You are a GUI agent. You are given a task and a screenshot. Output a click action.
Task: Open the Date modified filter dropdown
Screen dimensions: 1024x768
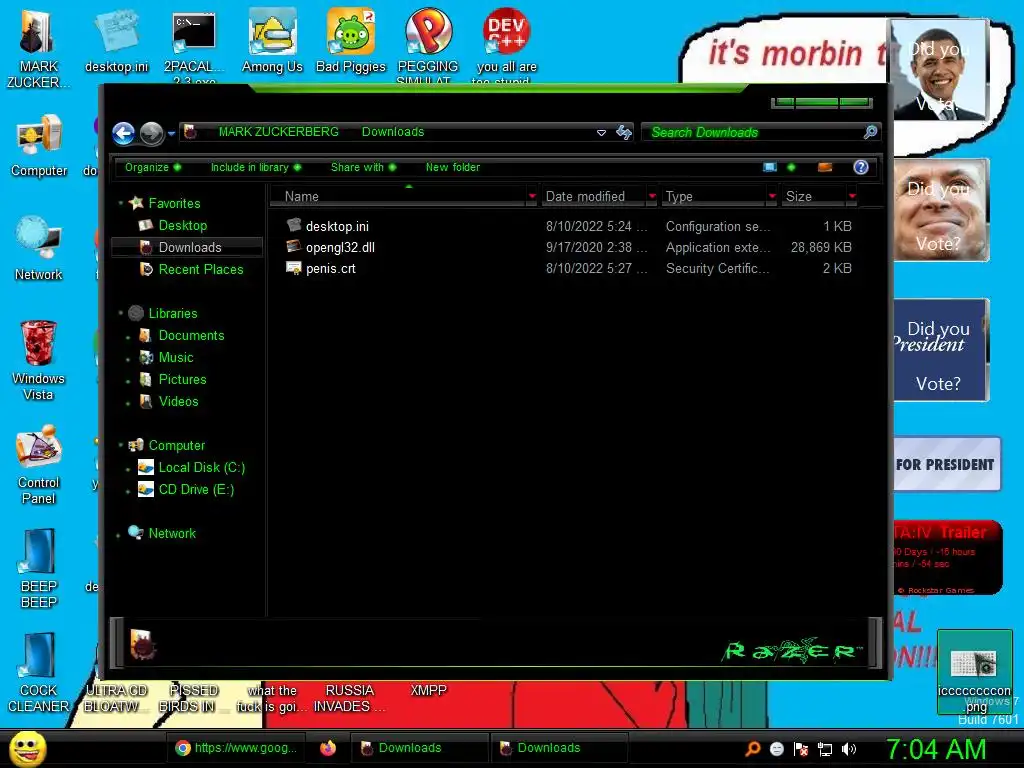(652, 197)
